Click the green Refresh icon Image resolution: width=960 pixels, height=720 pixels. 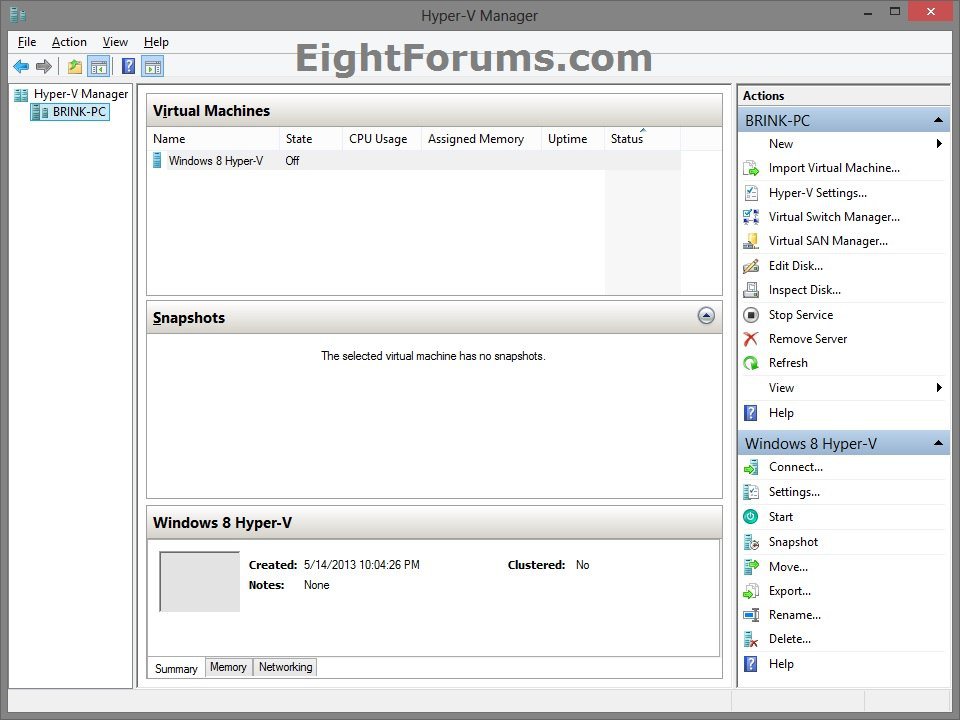[x=751, y=363]
